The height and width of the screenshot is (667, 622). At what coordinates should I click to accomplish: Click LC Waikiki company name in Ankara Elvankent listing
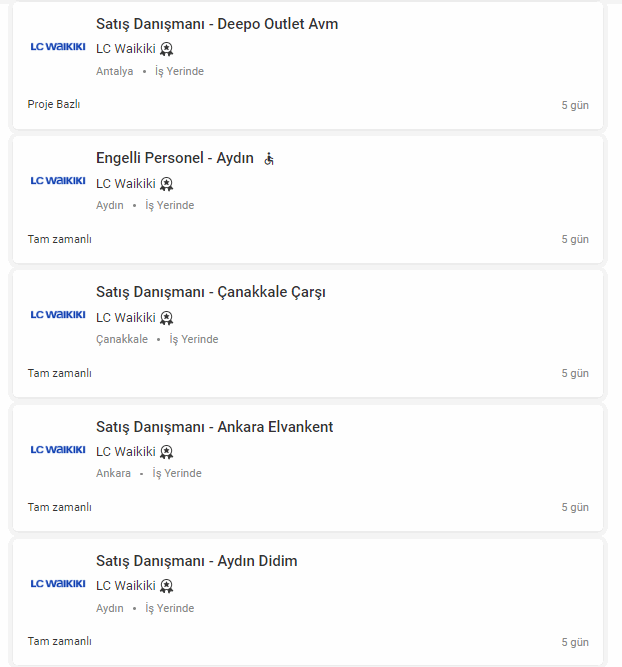pos(126,452)
